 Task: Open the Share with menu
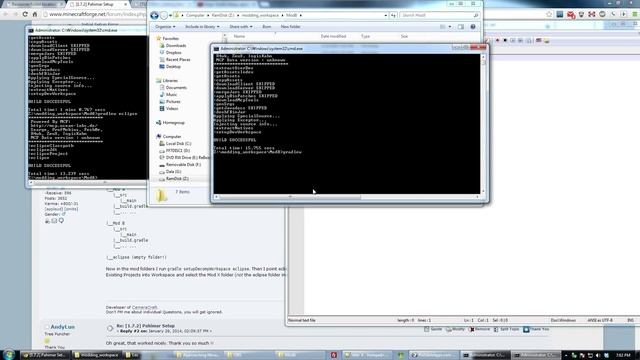240,27
